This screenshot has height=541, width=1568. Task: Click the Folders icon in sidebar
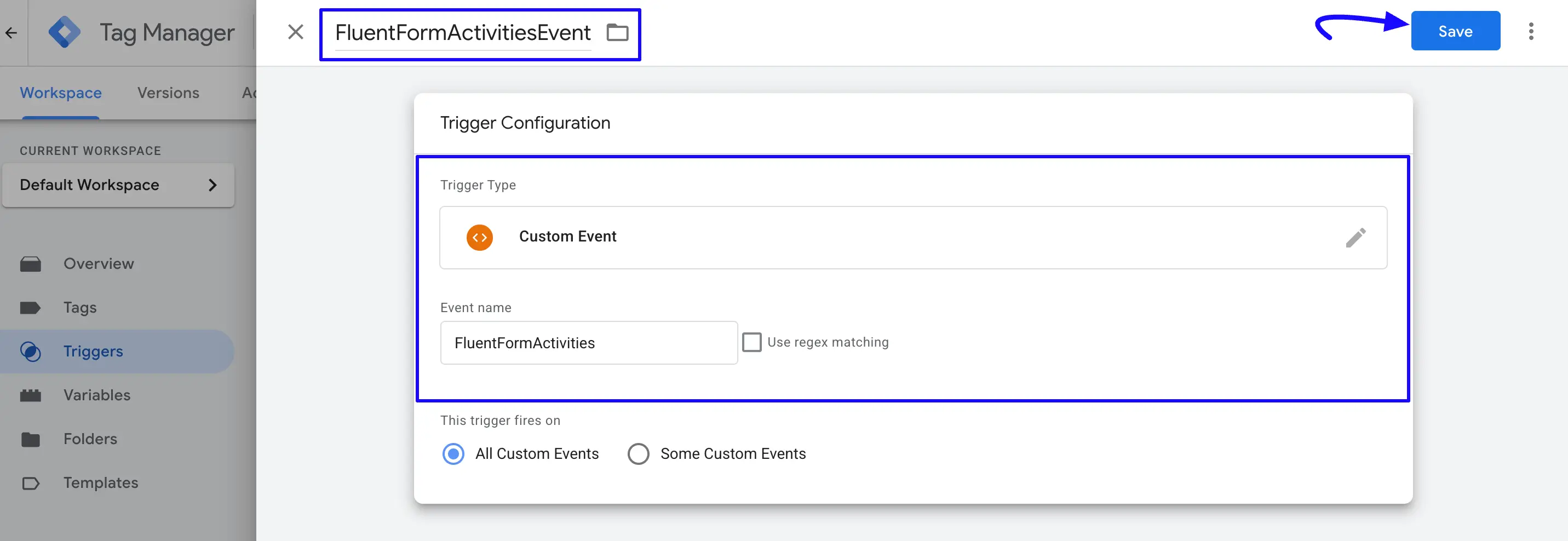31,439
